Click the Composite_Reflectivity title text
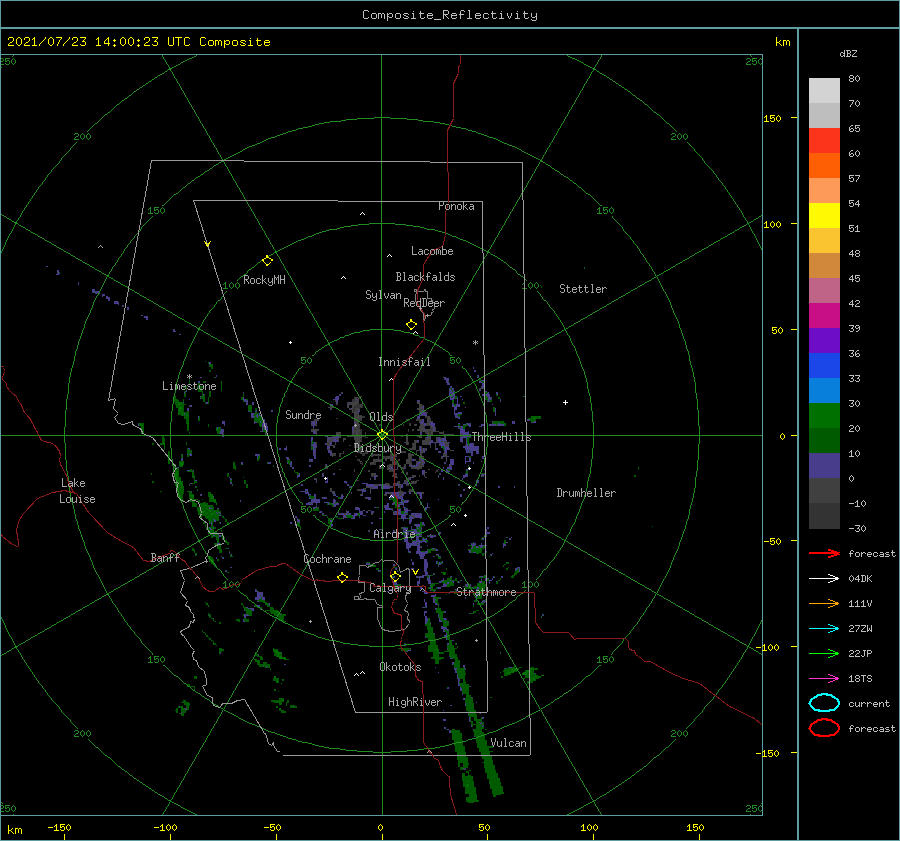The height and width of the screenshot is (841, 900). [x=450, y=15]
